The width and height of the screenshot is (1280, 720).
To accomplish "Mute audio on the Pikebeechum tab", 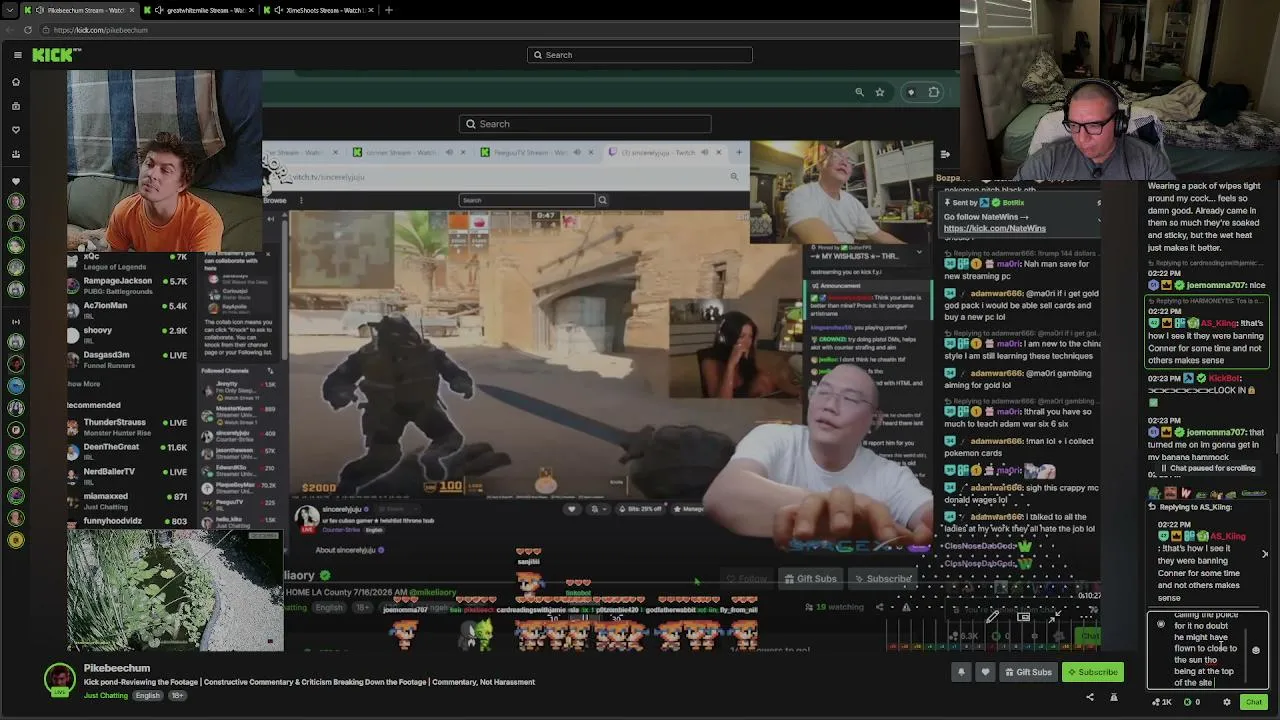I will click(x=38, y=10).
